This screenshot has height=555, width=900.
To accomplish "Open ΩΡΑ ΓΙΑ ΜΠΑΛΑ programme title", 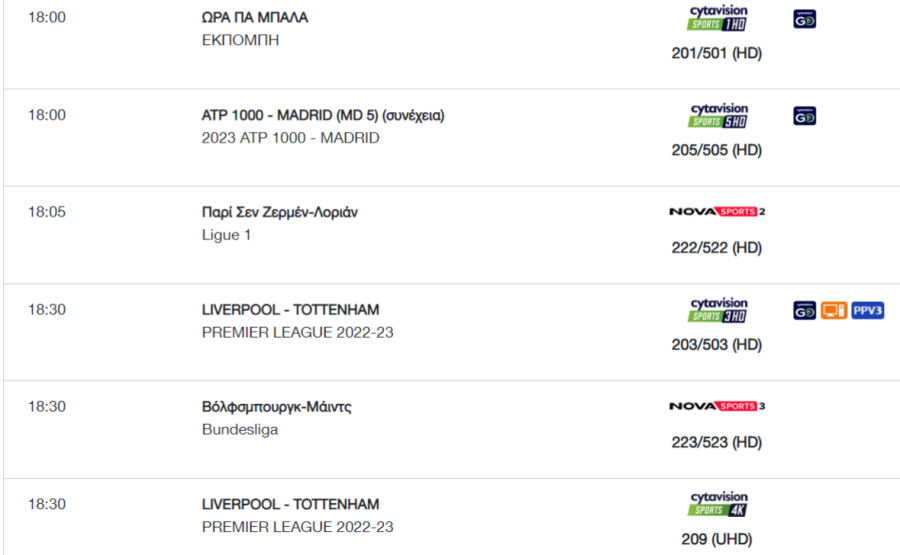I will pos(255,18).
